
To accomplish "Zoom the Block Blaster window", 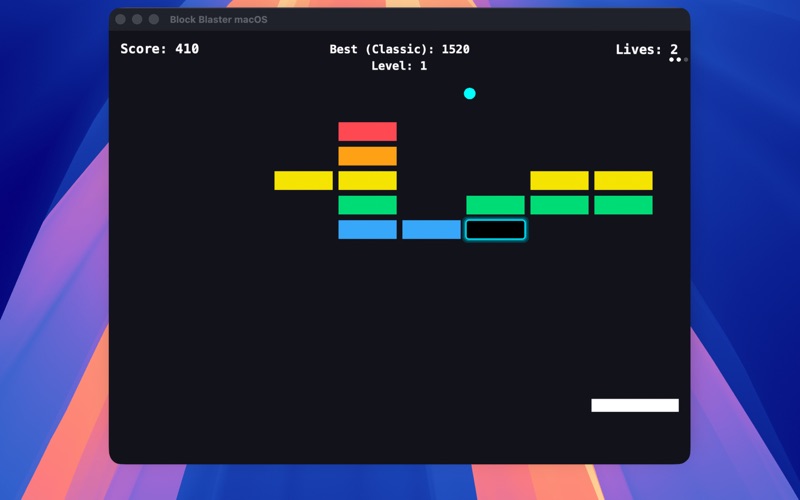I will (154, 19).
